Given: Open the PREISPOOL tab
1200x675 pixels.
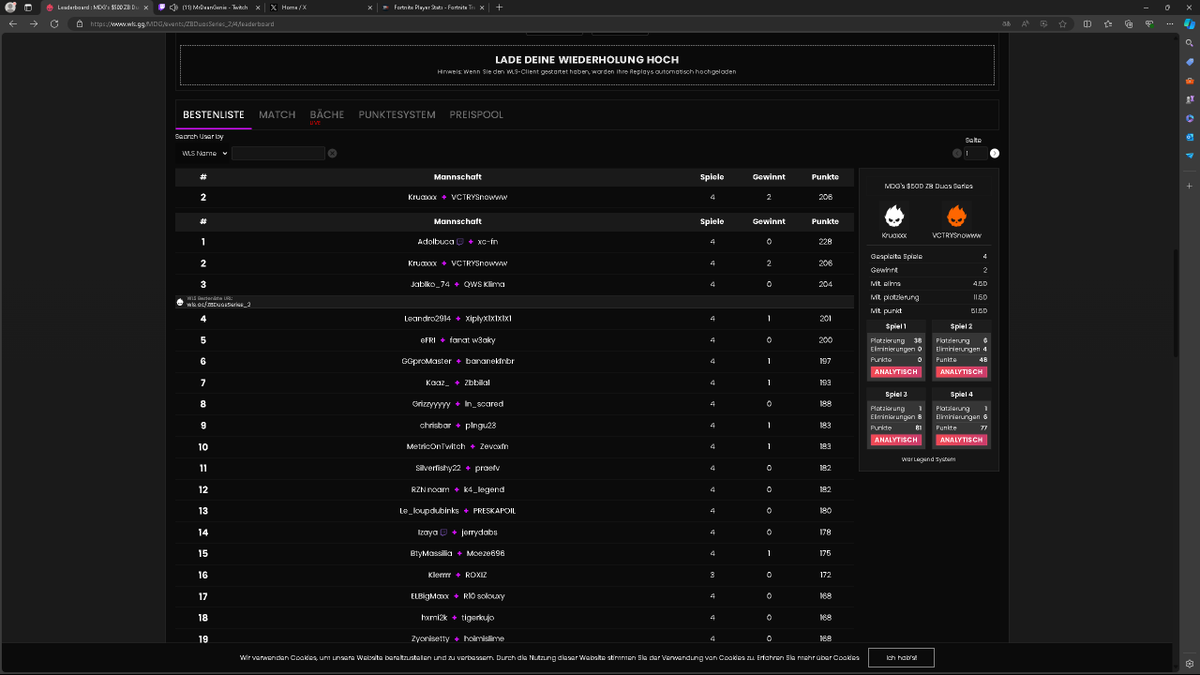Looking at the screenshot, I should point(476,115).
